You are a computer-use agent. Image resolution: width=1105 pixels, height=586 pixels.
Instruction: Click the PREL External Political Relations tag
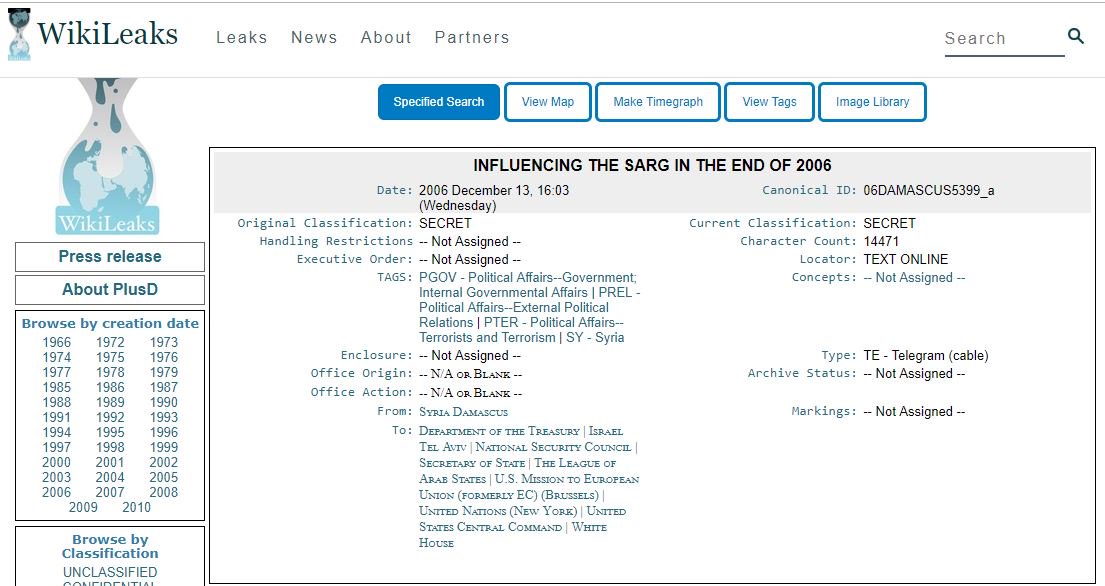(530, 308)
